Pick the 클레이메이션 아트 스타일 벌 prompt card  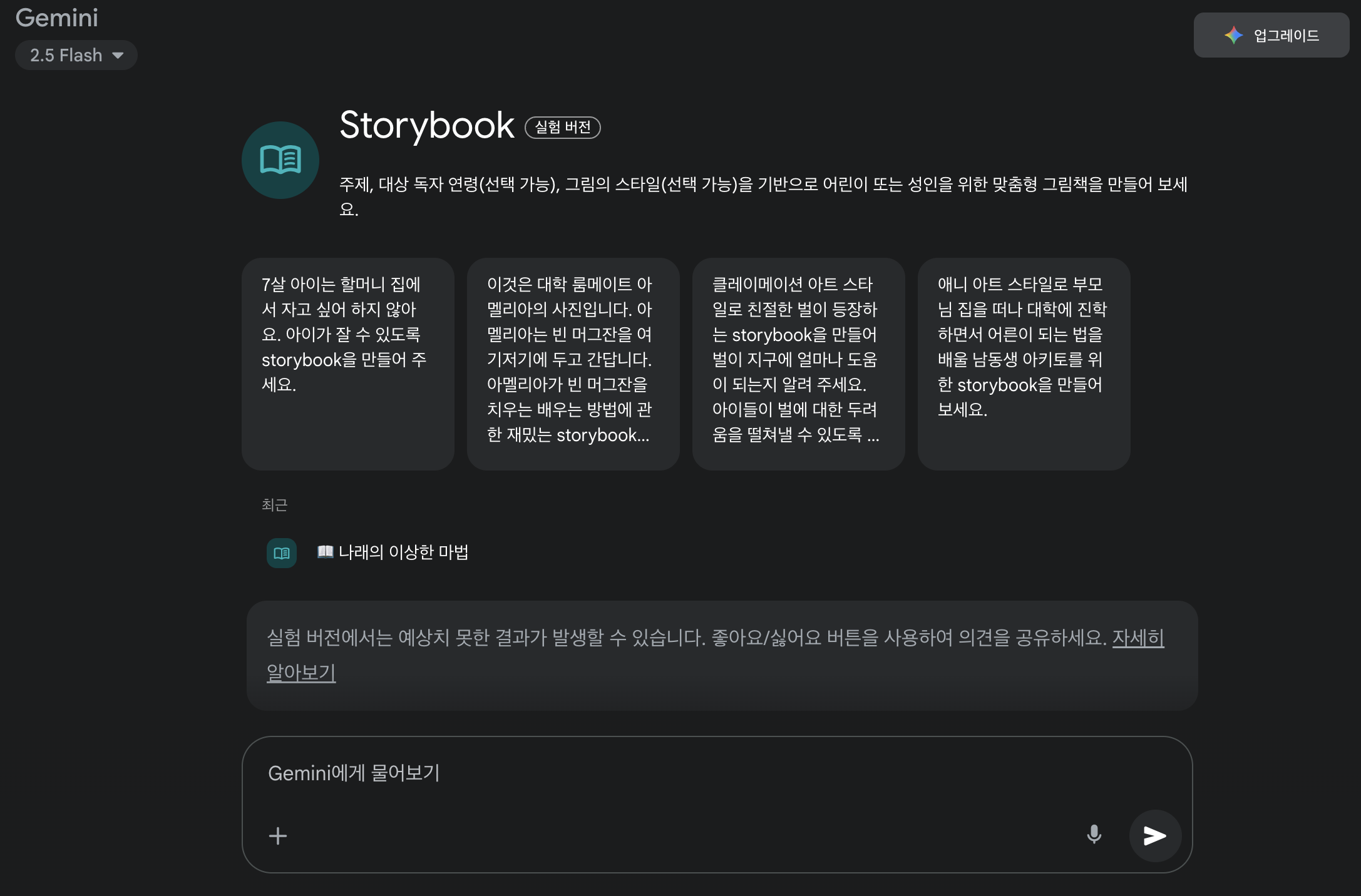click(x=799, y=364)
